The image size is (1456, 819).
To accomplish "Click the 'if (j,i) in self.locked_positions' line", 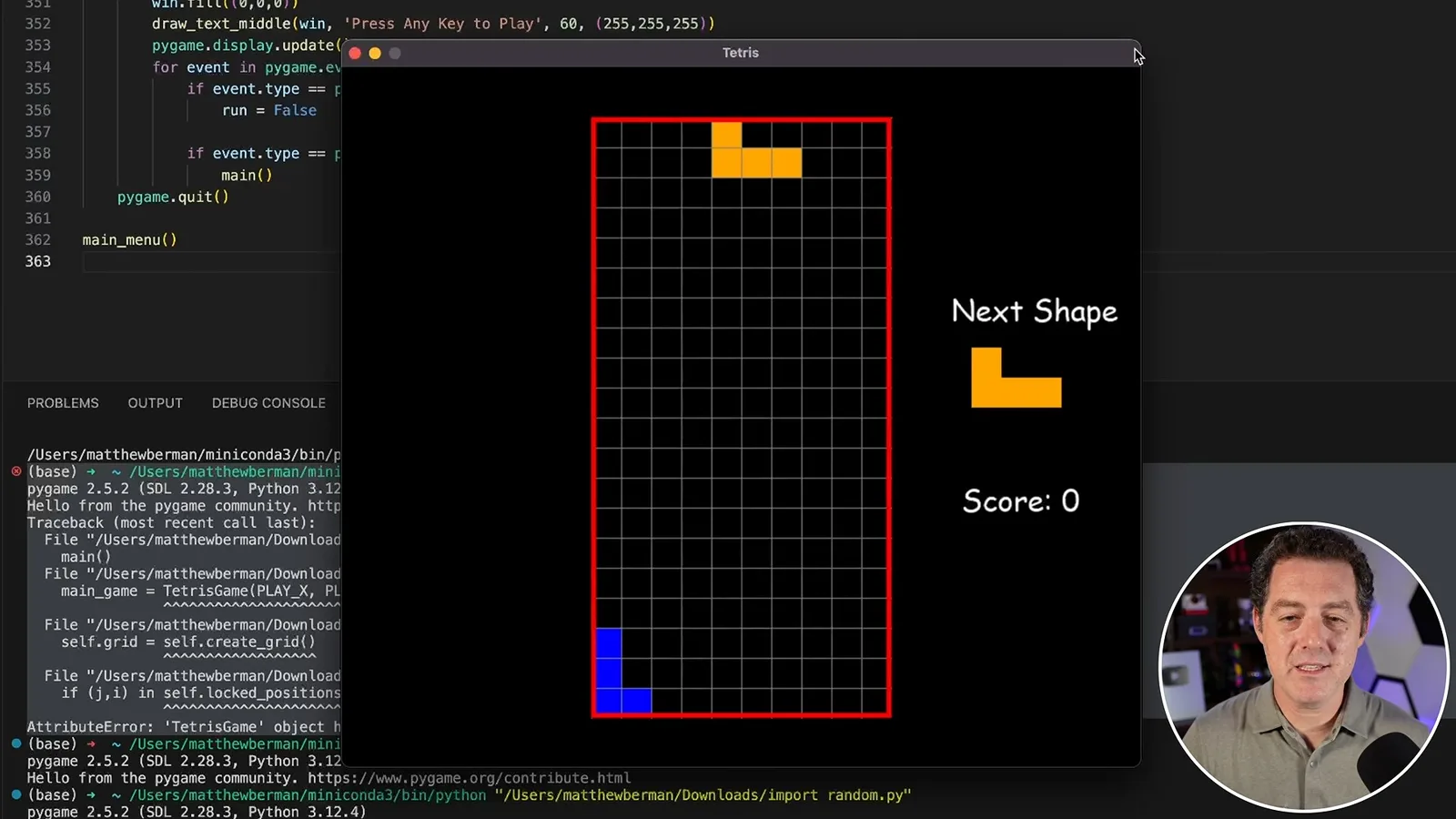I will tap(201, 693).
